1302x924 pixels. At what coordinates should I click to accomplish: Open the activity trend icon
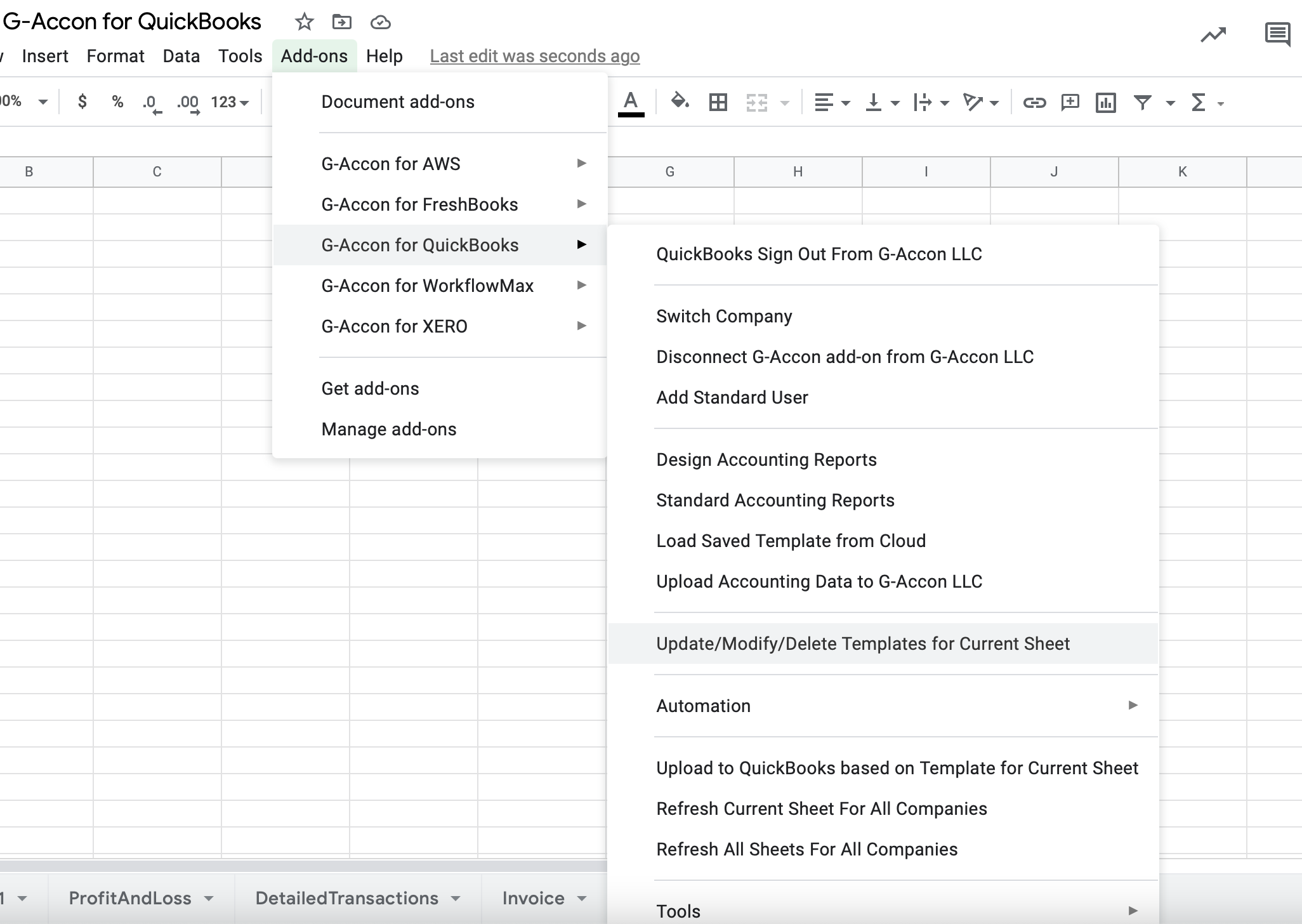click(1213, 35)
